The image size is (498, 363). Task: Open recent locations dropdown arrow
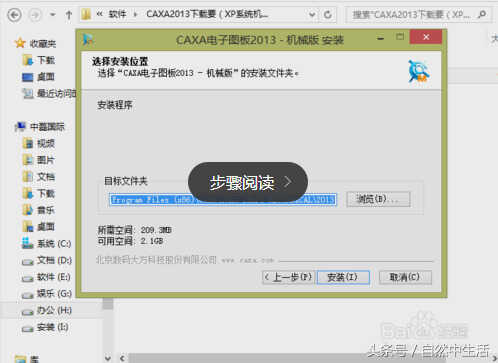[53, 15]
